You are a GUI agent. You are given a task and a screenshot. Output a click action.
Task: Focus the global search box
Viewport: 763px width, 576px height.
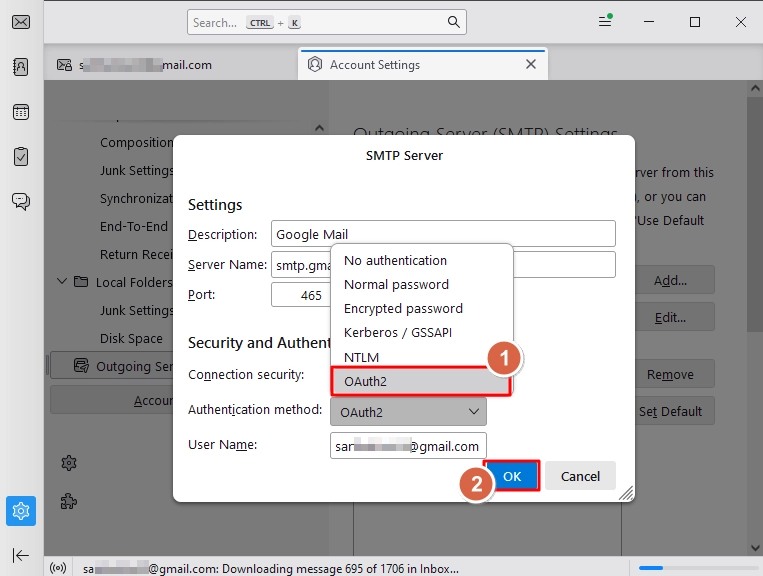[x=327, y=22]
